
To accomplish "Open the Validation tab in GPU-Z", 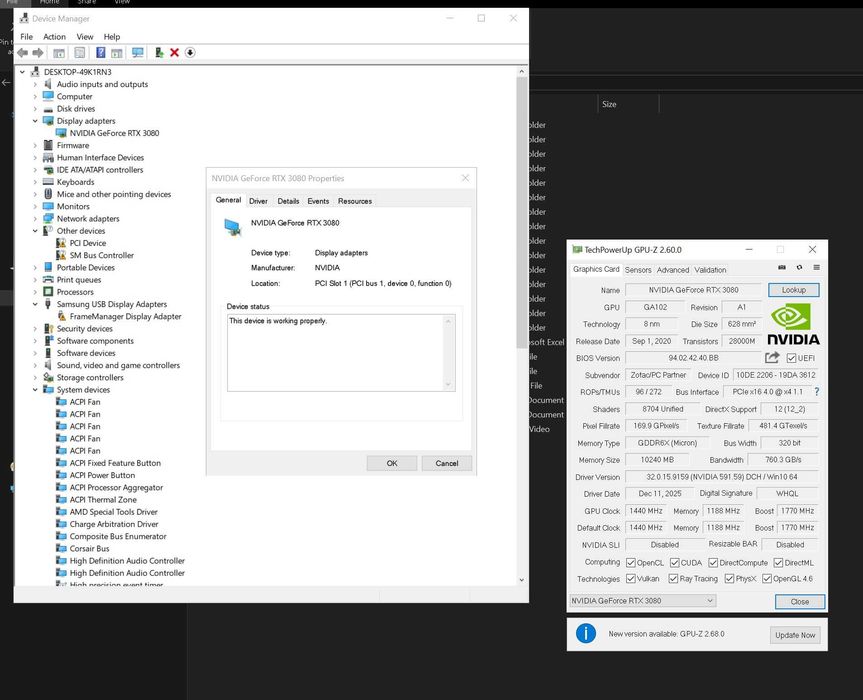I will tap(710, 270).
